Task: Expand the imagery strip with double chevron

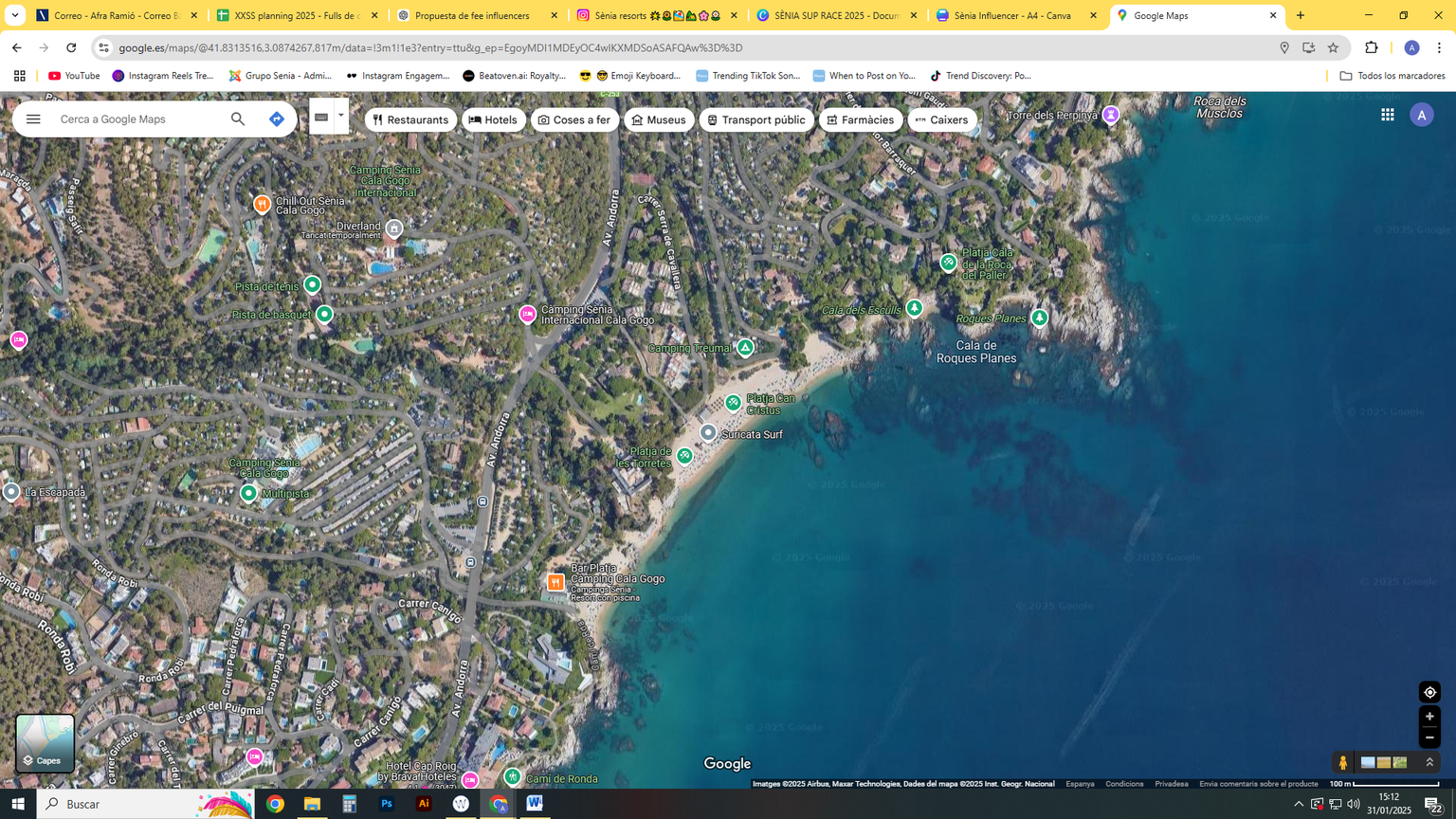Action: [x=1429, y=762]
